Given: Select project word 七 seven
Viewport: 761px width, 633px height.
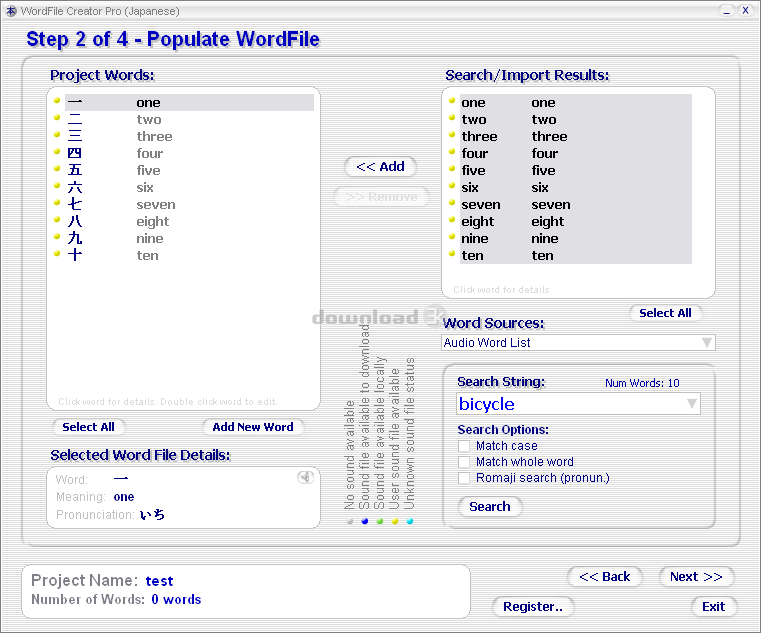Looking at the screenshot, I should click(x=189, y=204).
